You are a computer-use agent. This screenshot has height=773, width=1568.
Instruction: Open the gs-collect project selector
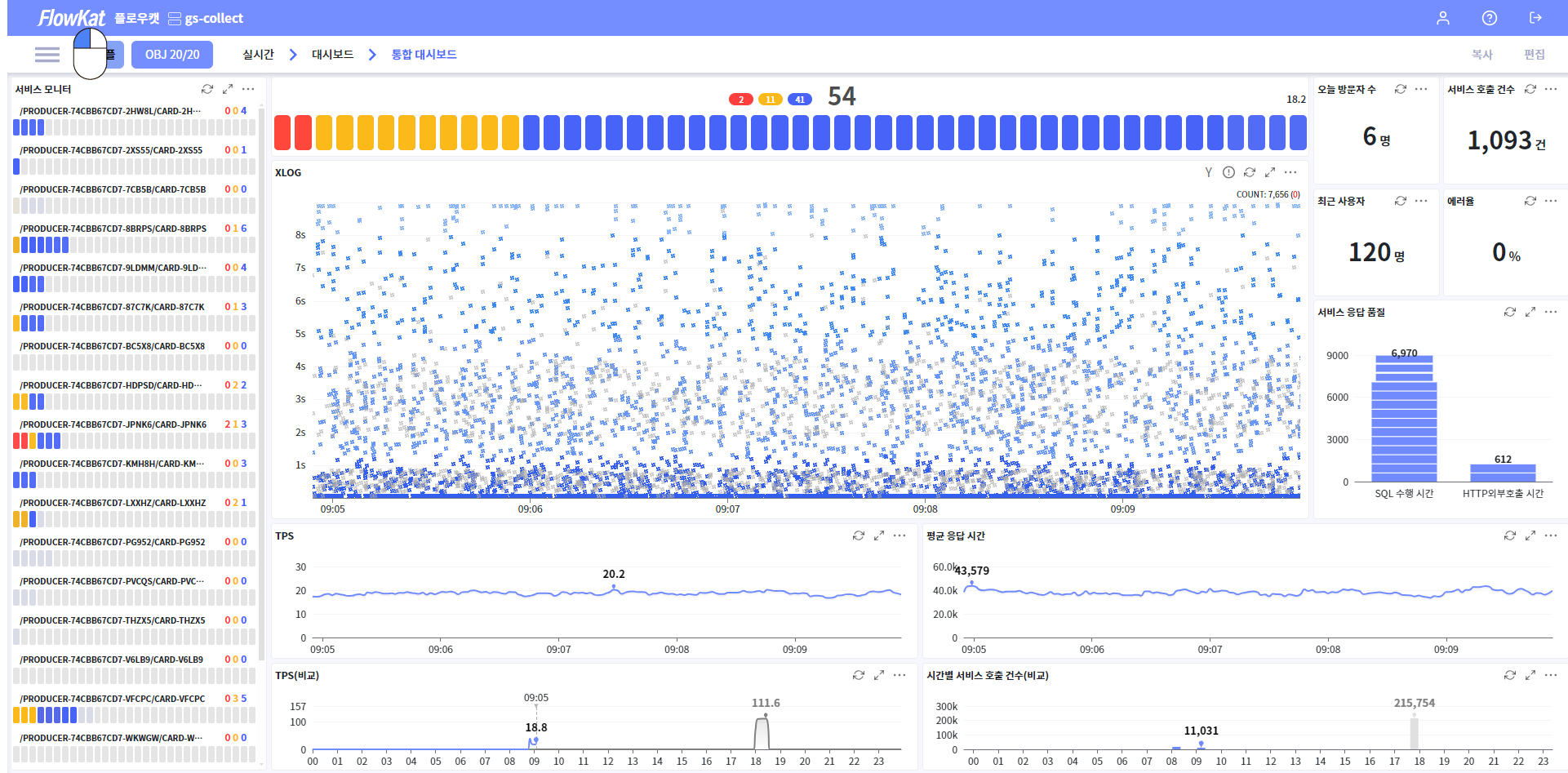(x=206, y=18)
